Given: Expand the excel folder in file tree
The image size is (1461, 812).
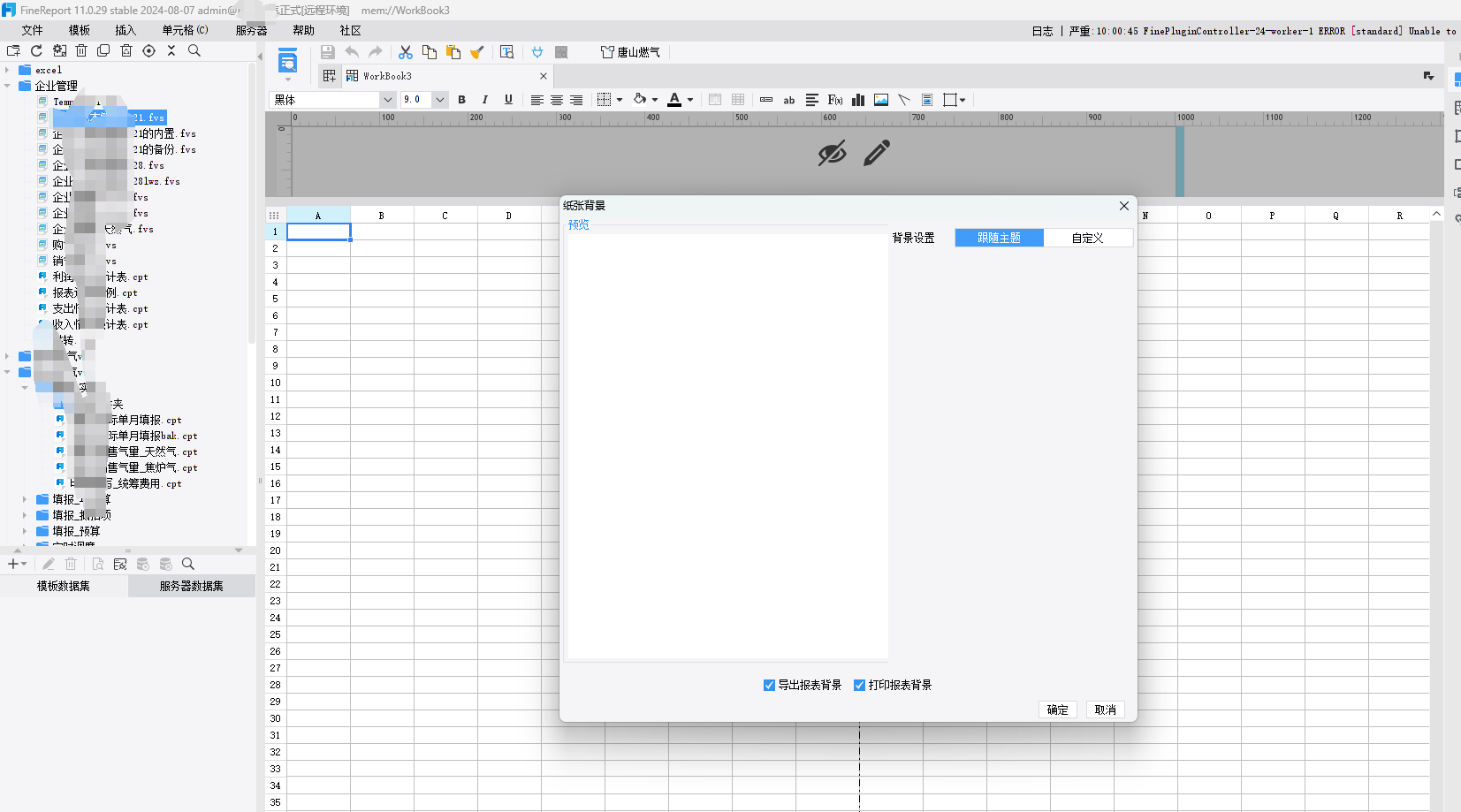Looking at the screenshot, I should point(7,70).
